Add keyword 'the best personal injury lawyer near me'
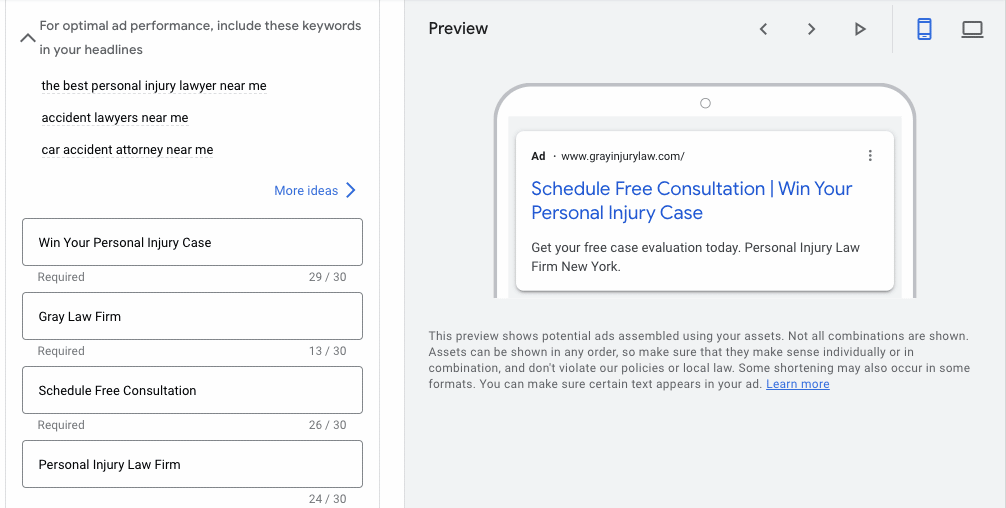1006x508 pixels. [154, 86]
